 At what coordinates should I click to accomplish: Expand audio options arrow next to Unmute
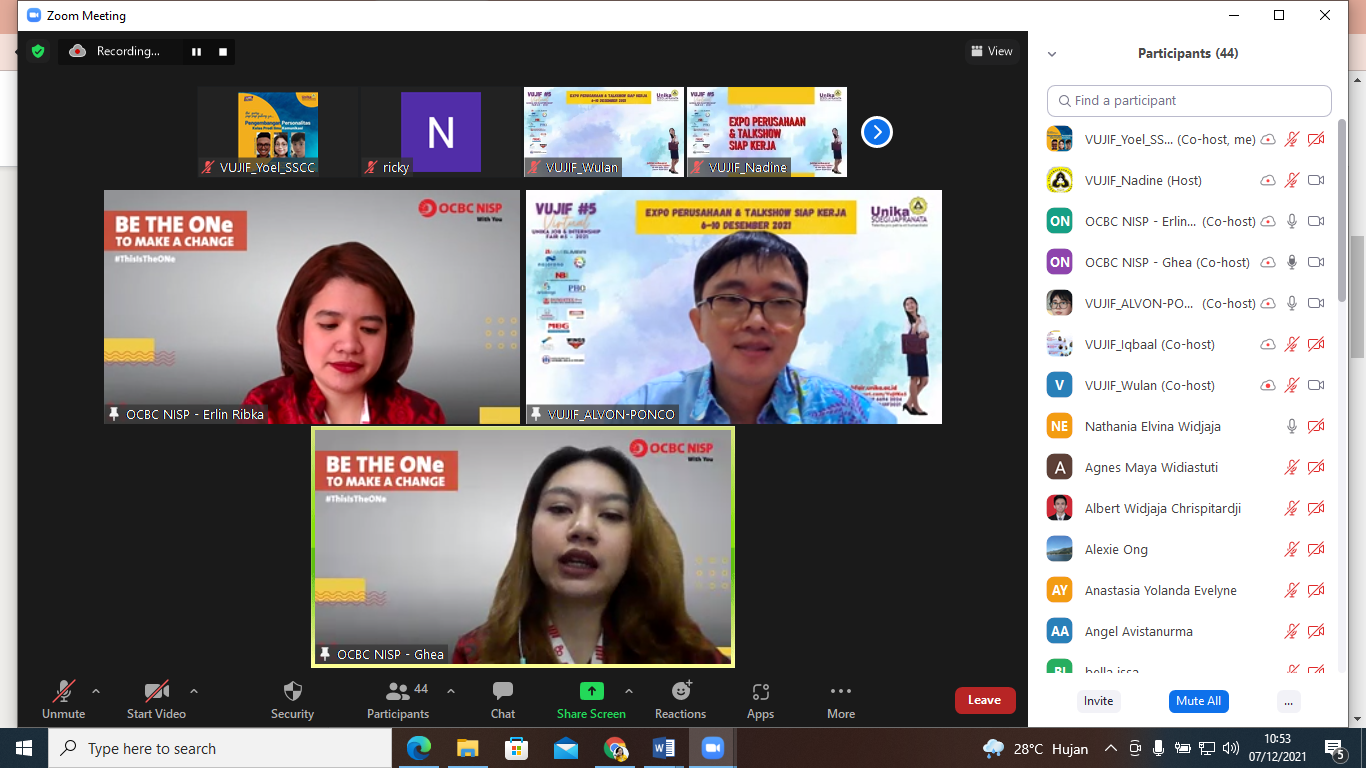click(96, 691)
